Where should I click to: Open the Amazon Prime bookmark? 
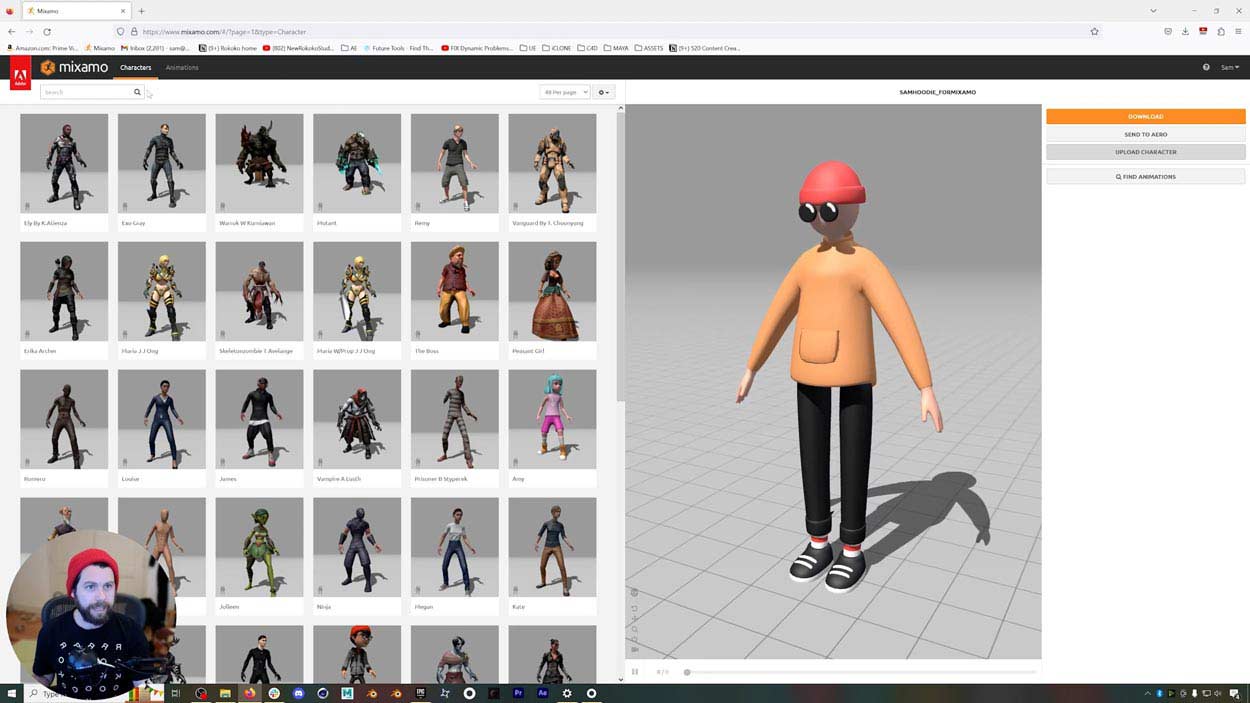coord(42,48)
